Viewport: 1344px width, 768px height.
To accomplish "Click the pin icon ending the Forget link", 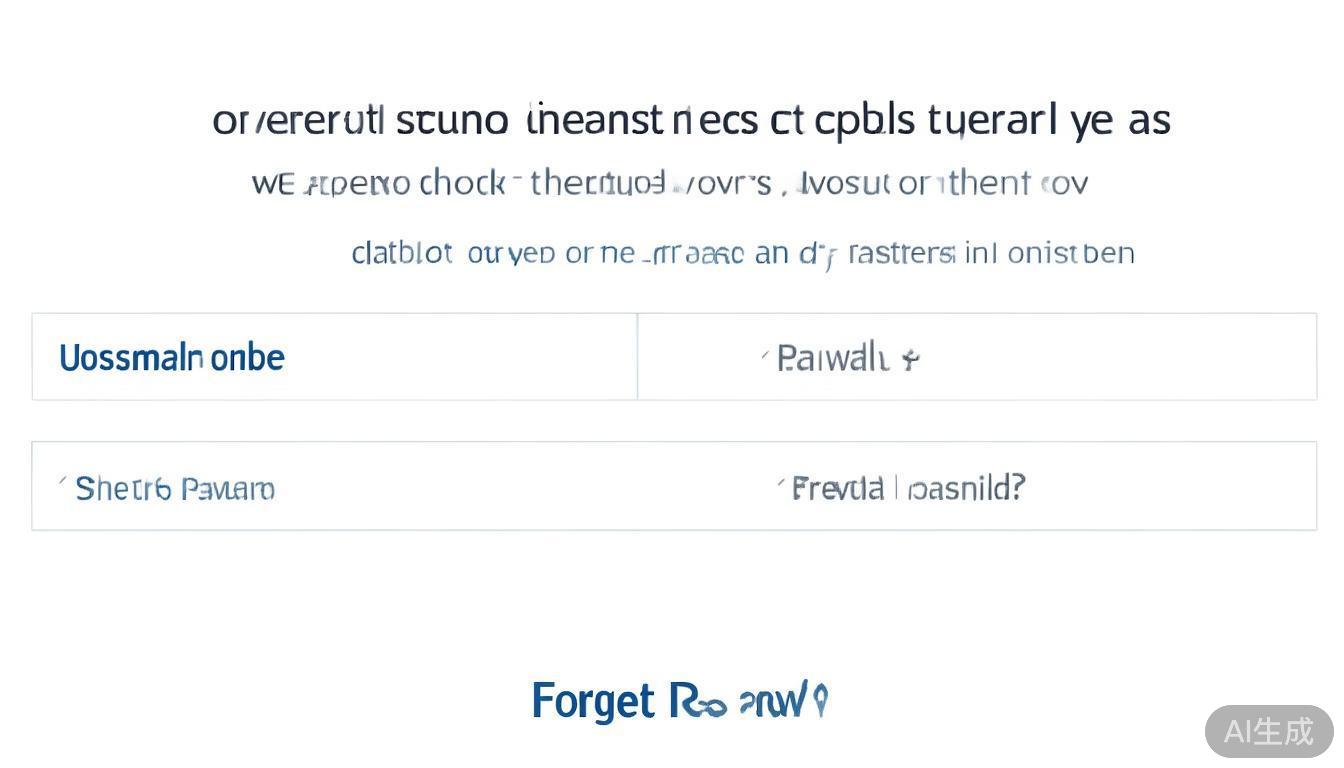I will tap(820, 700).
